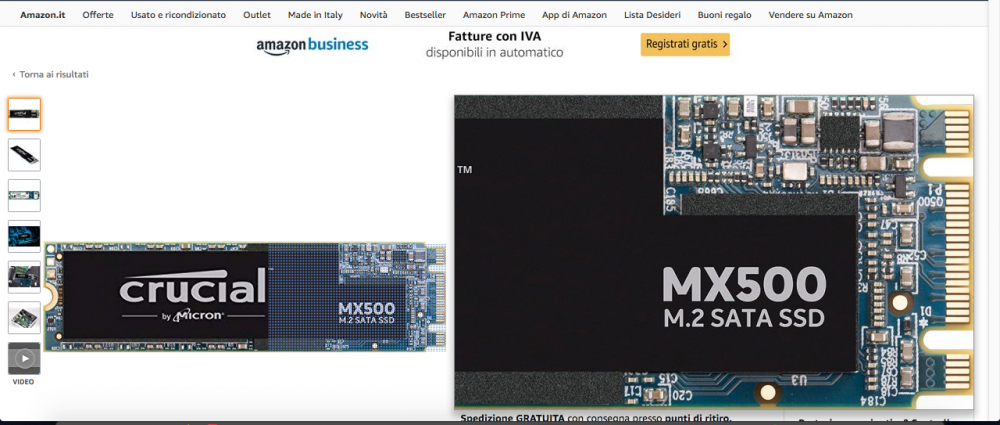1000x425 pixels.
Task: Open the Novità page
Action: point(373,15)
